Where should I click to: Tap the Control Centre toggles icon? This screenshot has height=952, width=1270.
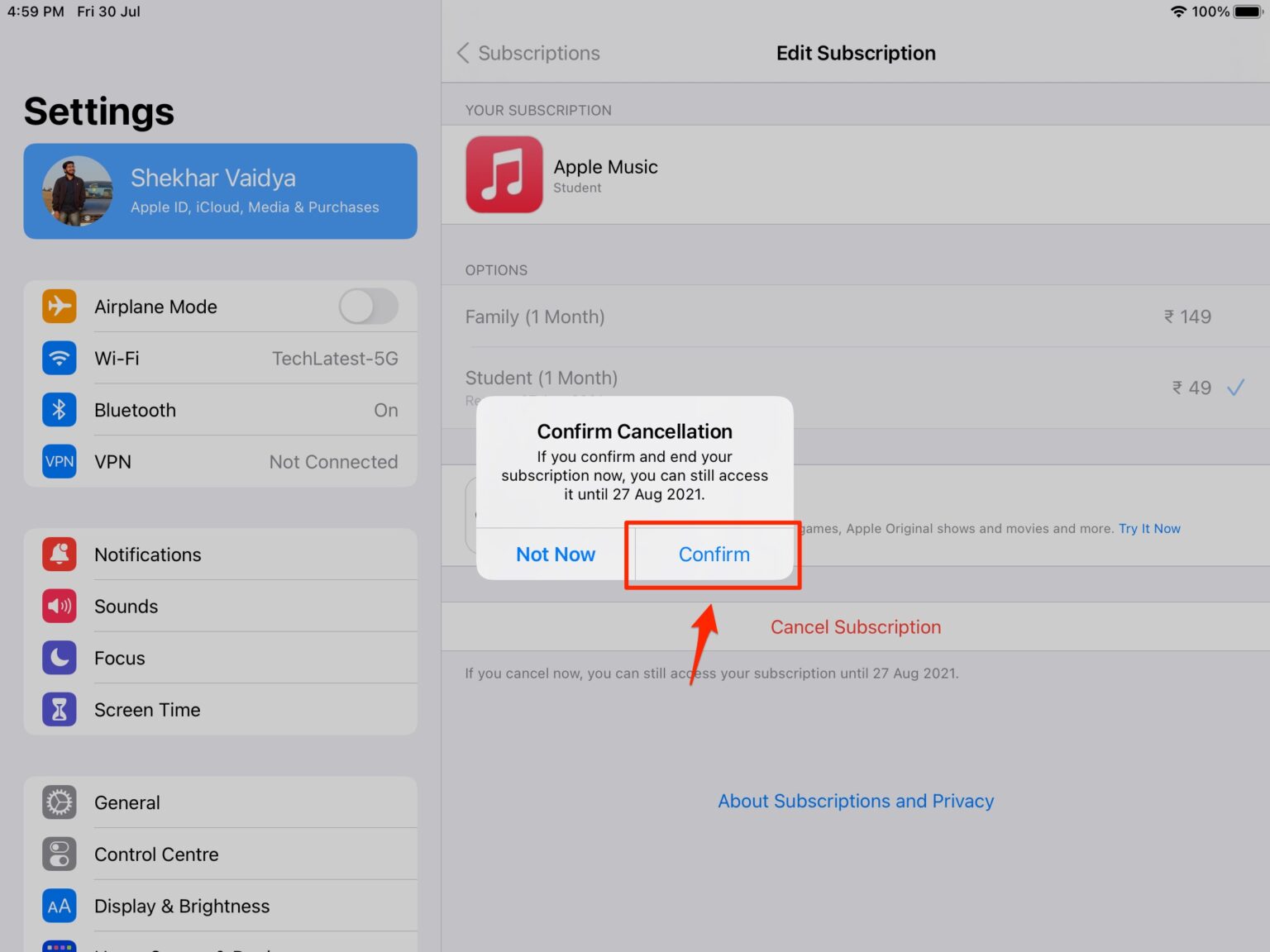pos(60,854)
